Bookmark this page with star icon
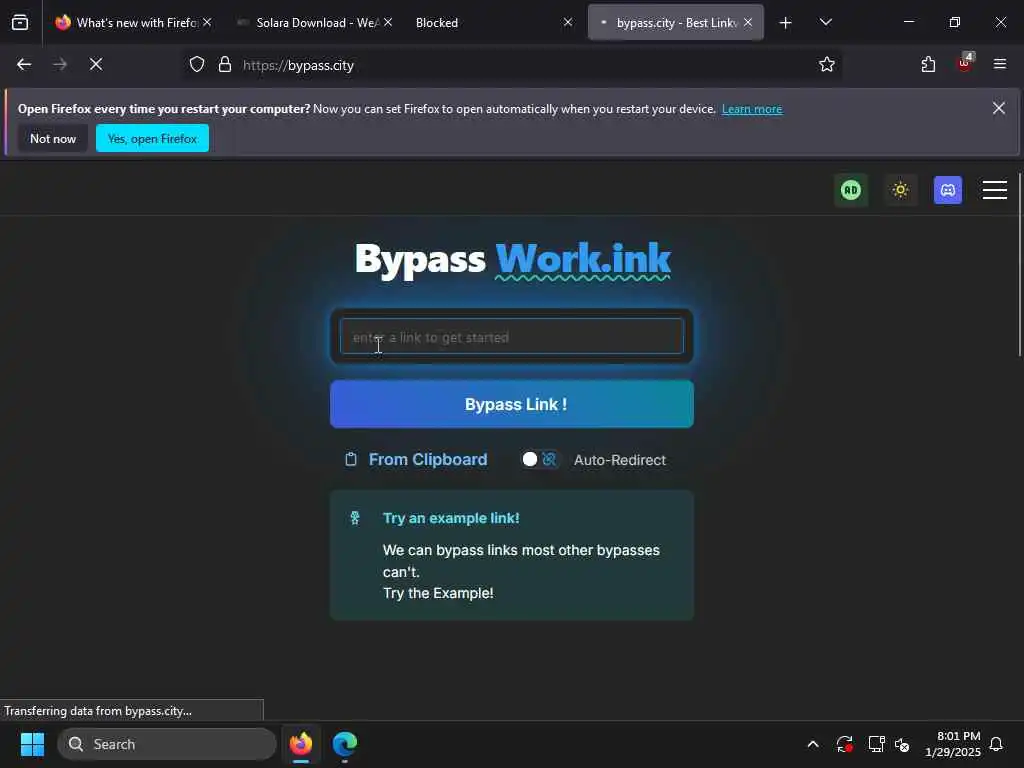1024x768 pixels. click(x=827, y=64)
